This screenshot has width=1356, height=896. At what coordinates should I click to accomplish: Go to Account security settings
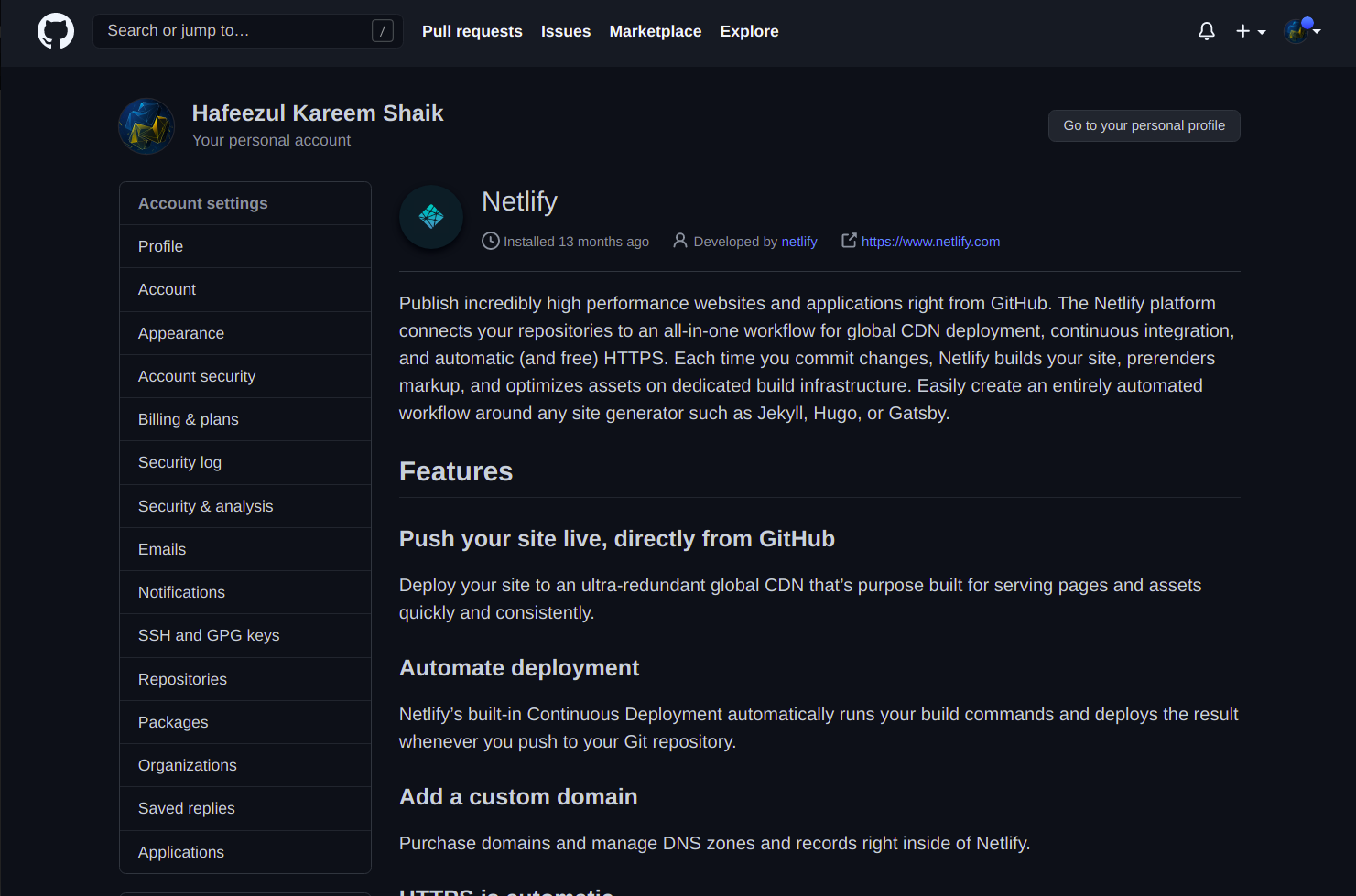pos(245,376)
